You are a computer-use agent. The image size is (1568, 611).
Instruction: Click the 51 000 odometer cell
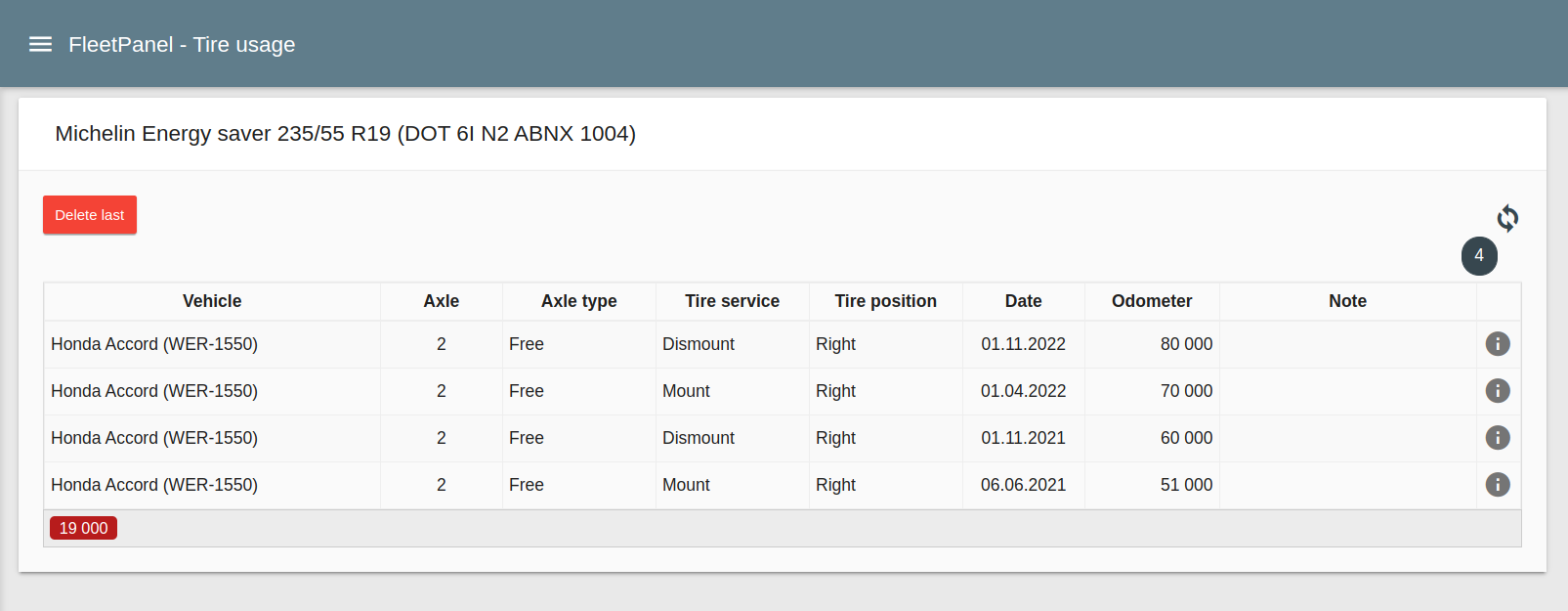tap(1186, 485)
